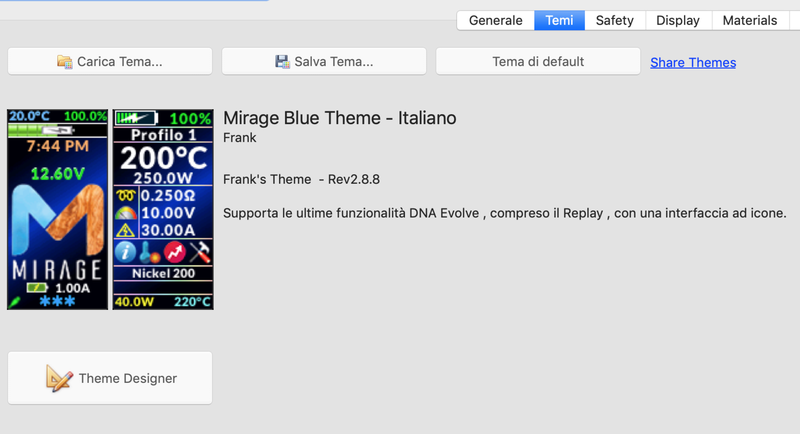The width and height of the screenshot is (800, 434).
Task: Click the yellow coil resistance icon
Action: click(x=126, y=195)
